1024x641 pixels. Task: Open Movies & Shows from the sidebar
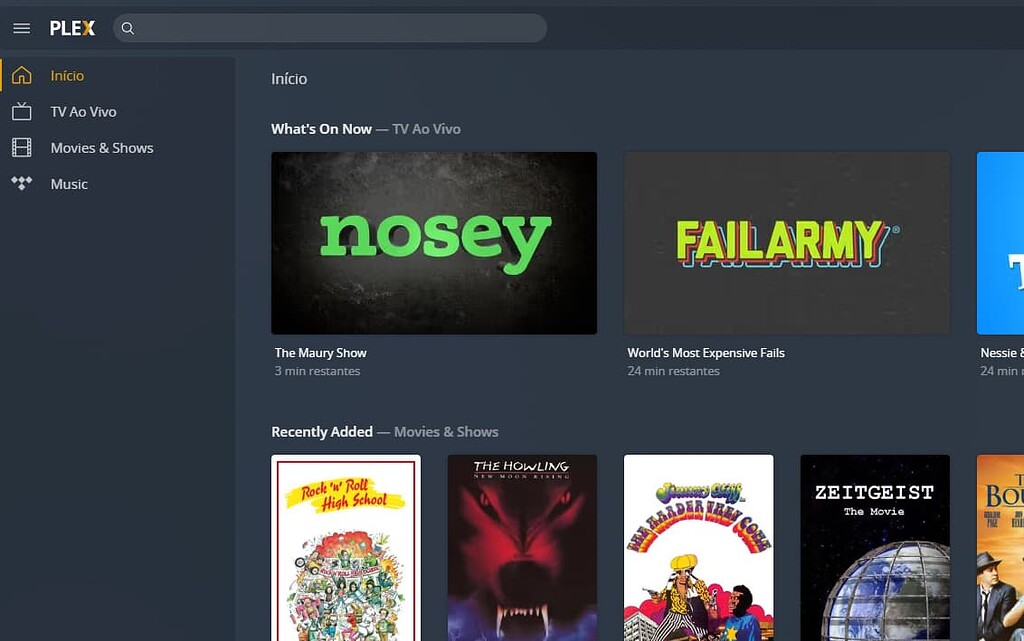click(101, 147)
